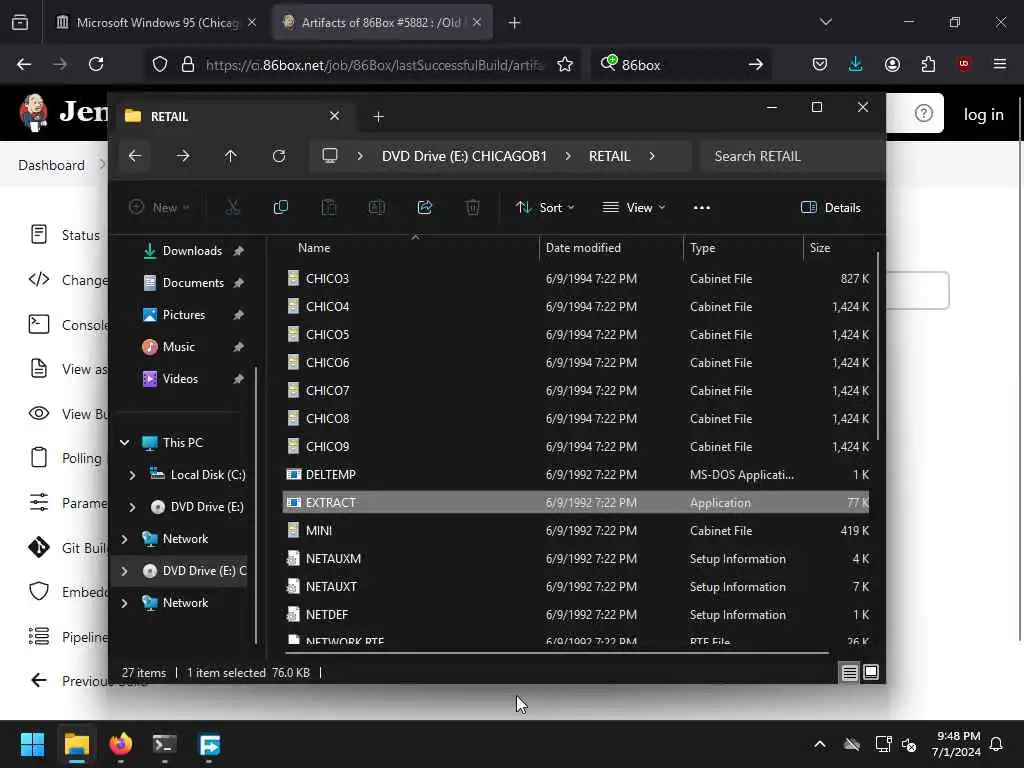Go forward in File Explorer
Viewport: 1024px width, 768px height.
pyautogui.click(x=183, y=156)
